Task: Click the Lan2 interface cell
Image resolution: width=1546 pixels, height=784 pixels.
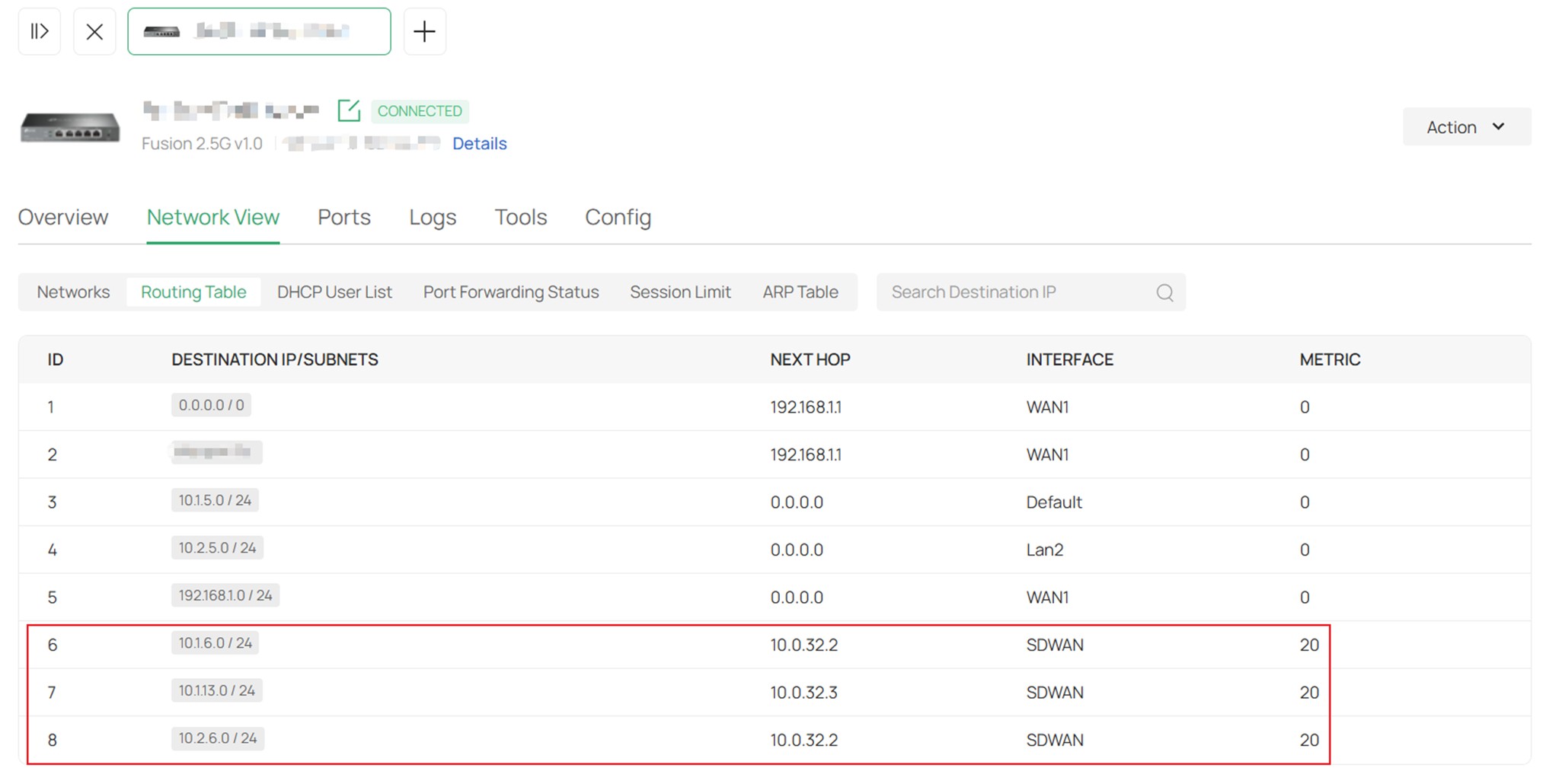Action: pyautogui.click(x=1044, y=550)
